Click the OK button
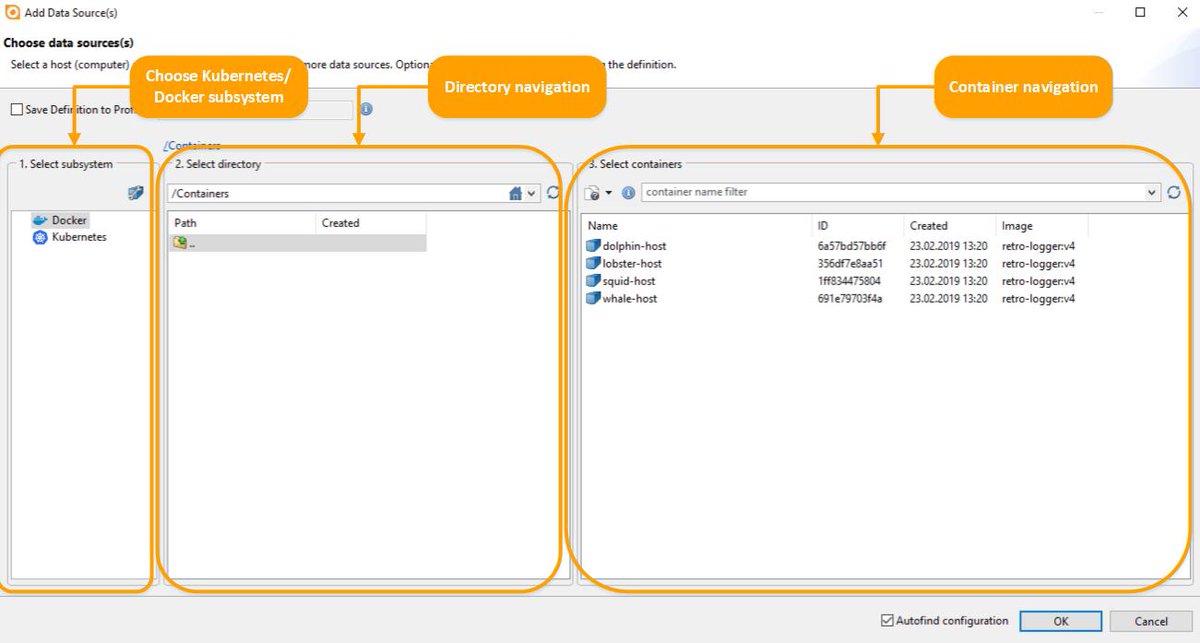 [x=1060, y=620]
